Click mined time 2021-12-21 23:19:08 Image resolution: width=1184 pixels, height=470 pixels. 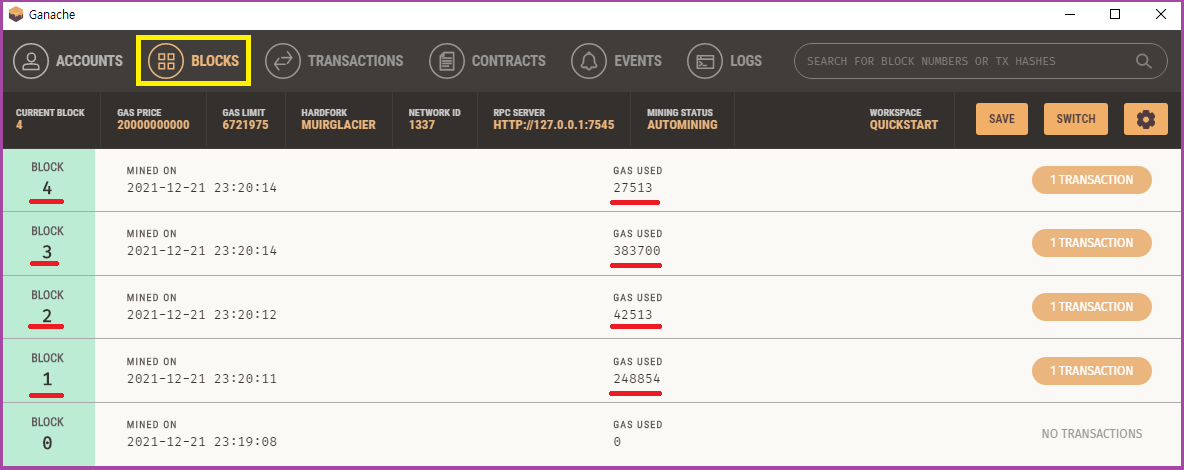point(202,442)
